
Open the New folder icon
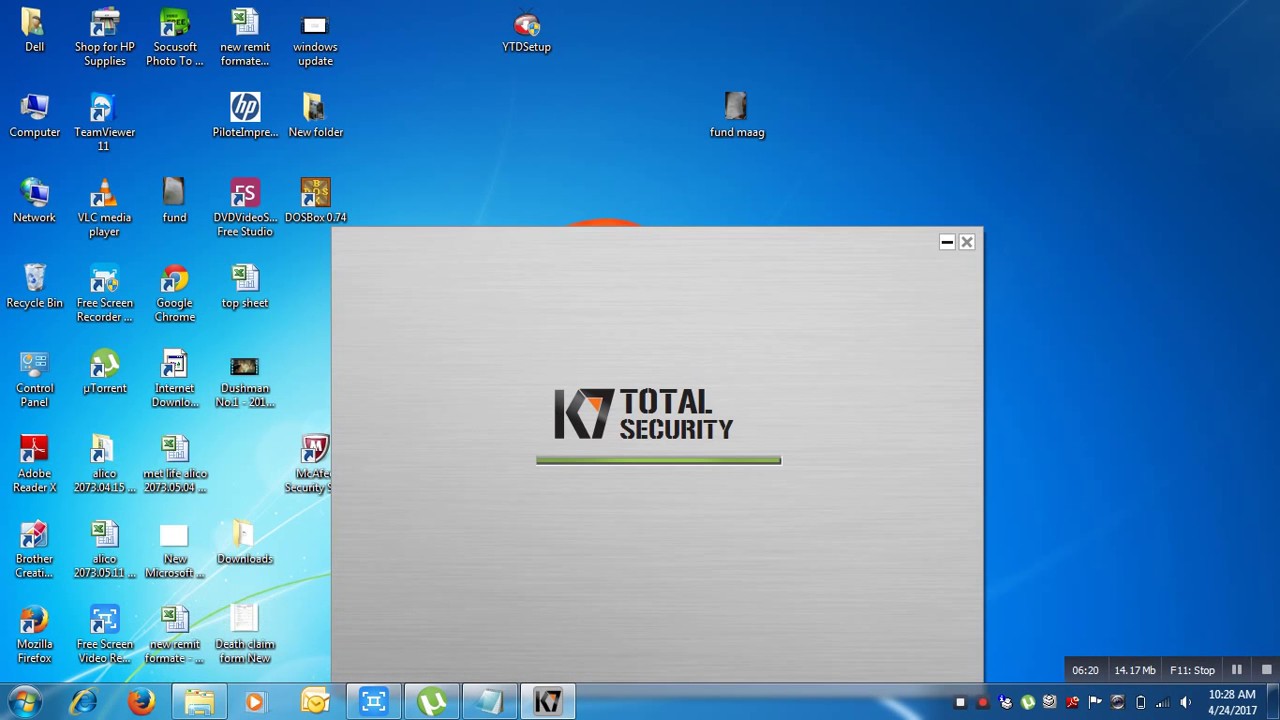click(x=315, y=116)
